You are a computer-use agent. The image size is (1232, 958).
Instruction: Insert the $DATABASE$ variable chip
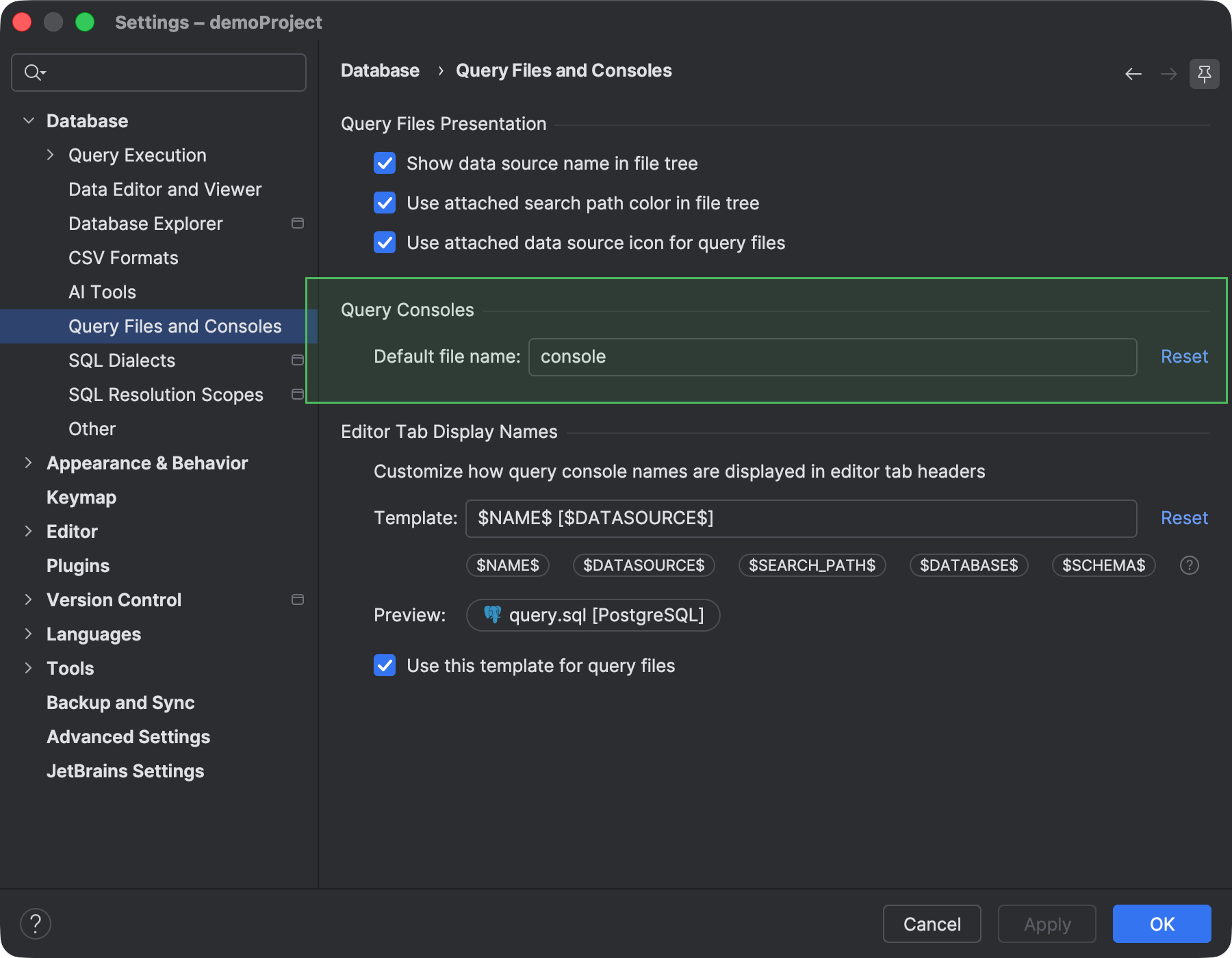pyautogui.click(x=968, y=565)
